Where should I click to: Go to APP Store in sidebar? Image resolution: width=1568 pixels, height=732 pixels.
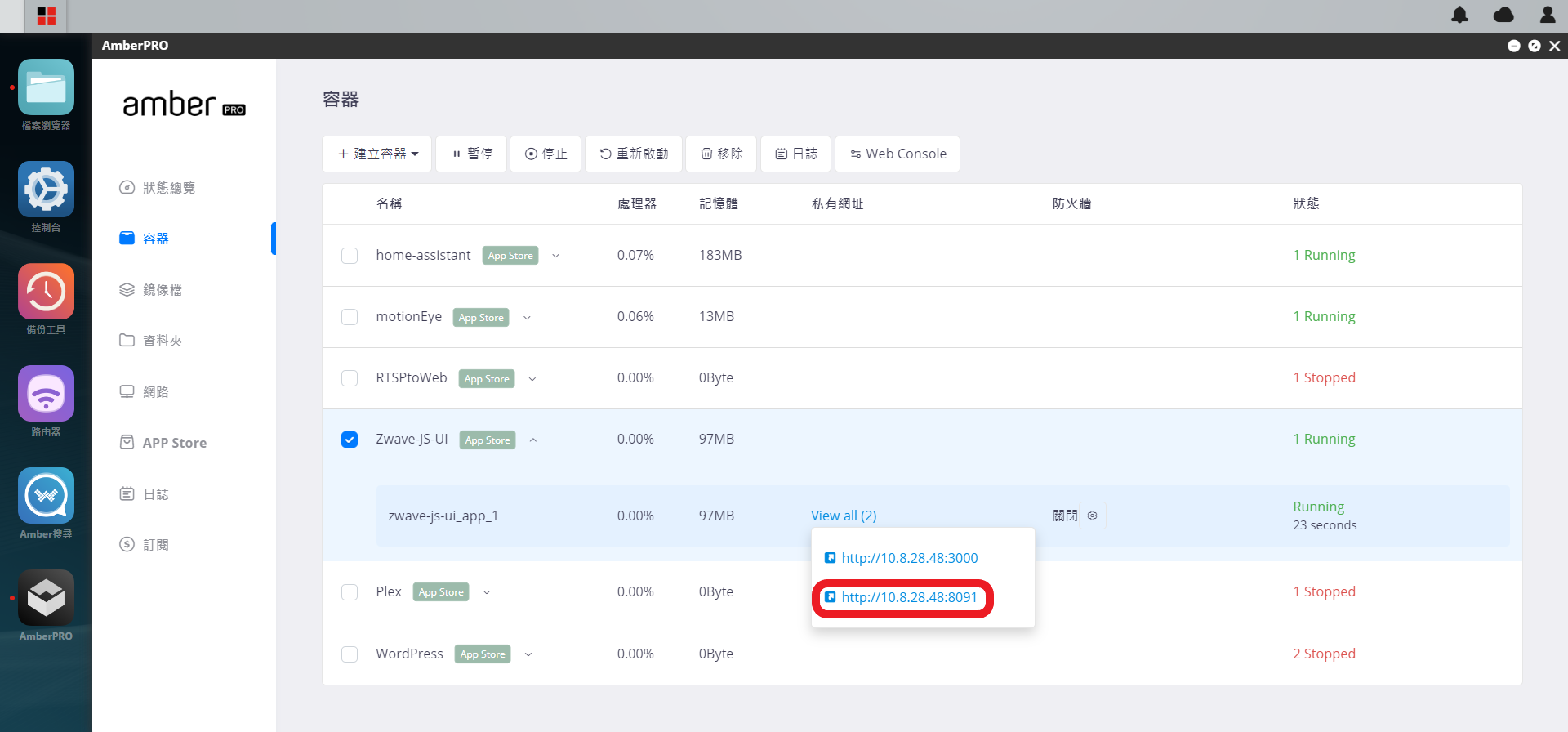click(x=163, y=443)
